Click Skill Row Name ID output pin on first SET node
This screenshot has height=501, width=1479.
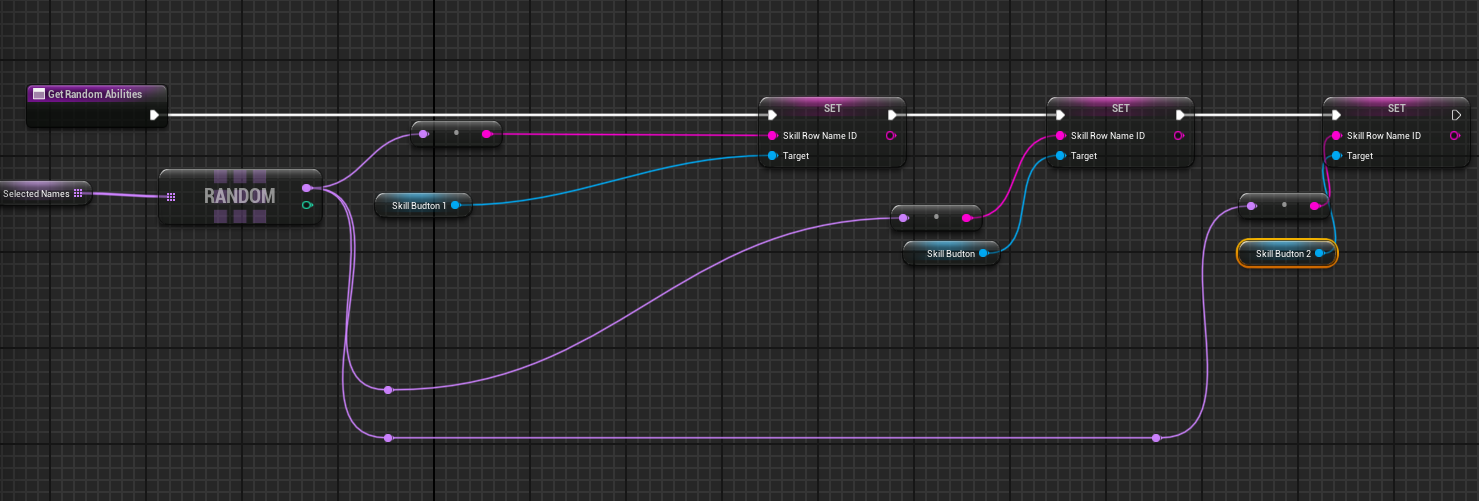[891, 135]
